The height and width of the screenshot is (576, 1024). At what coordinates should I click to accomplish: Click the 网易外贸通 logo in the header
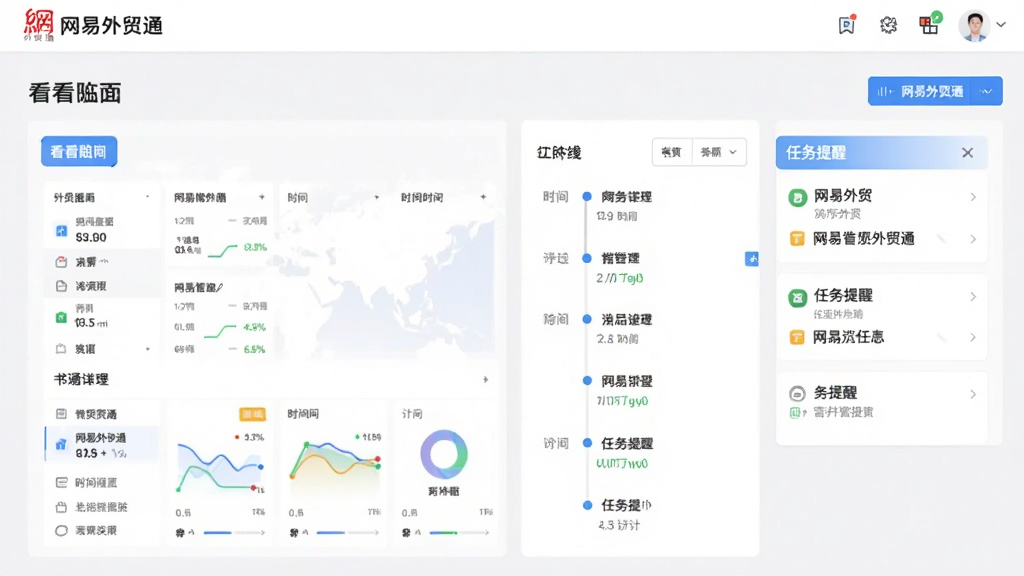(92, 25)
